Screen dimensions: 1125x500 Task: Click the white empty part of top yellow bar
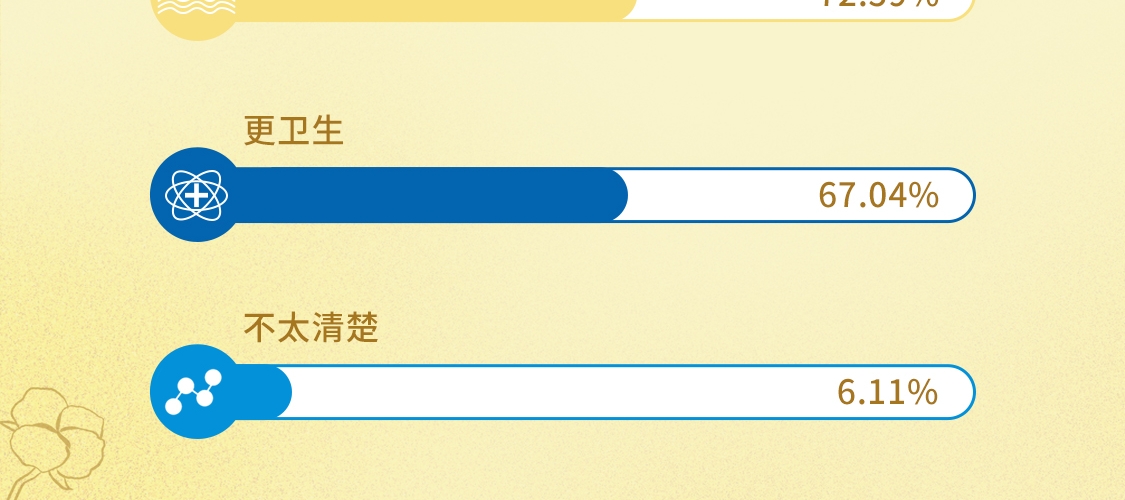pyautogui.click(x=720, y=8)
